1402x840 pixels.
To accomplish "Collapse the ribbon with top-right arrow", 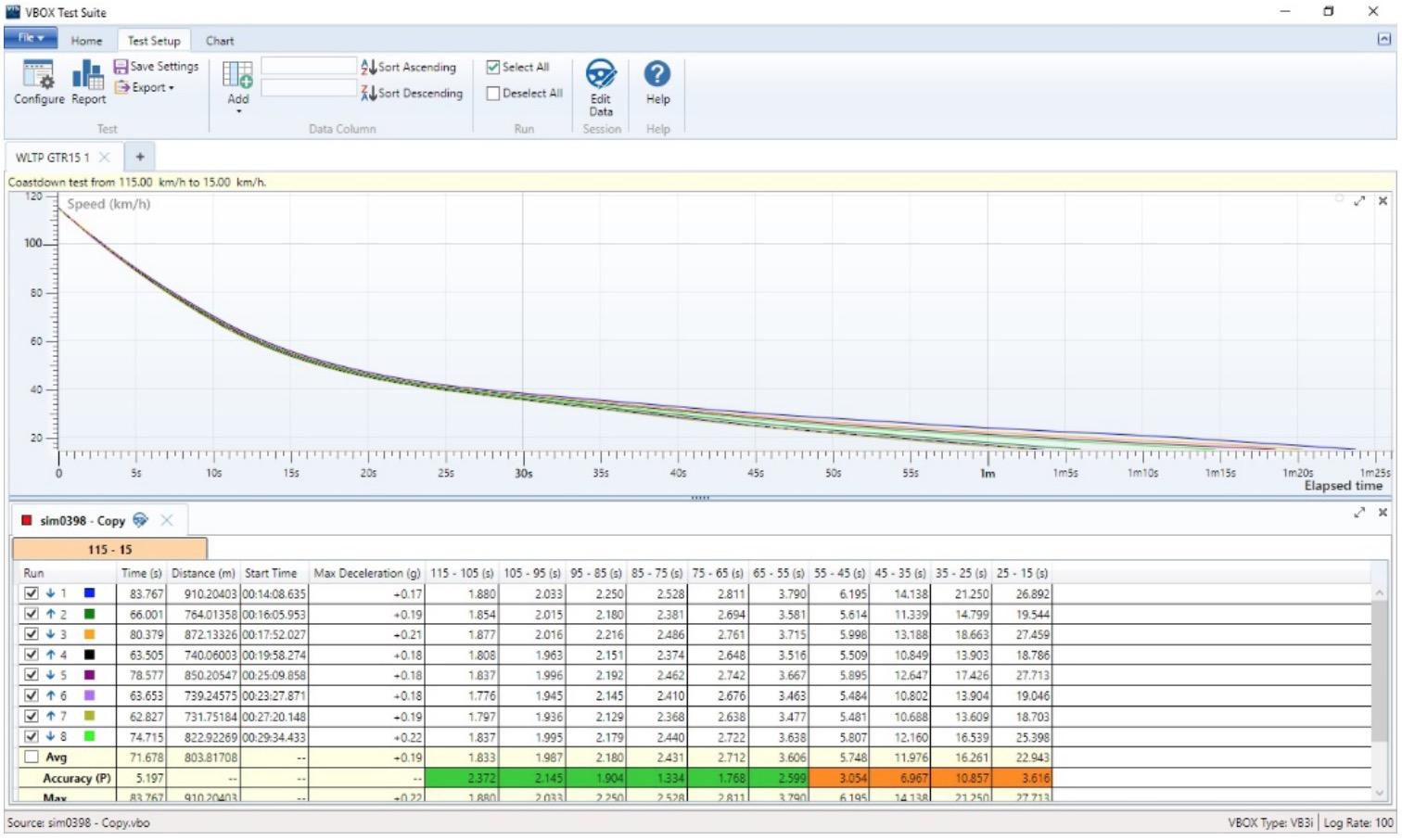I will point(1383,39).
